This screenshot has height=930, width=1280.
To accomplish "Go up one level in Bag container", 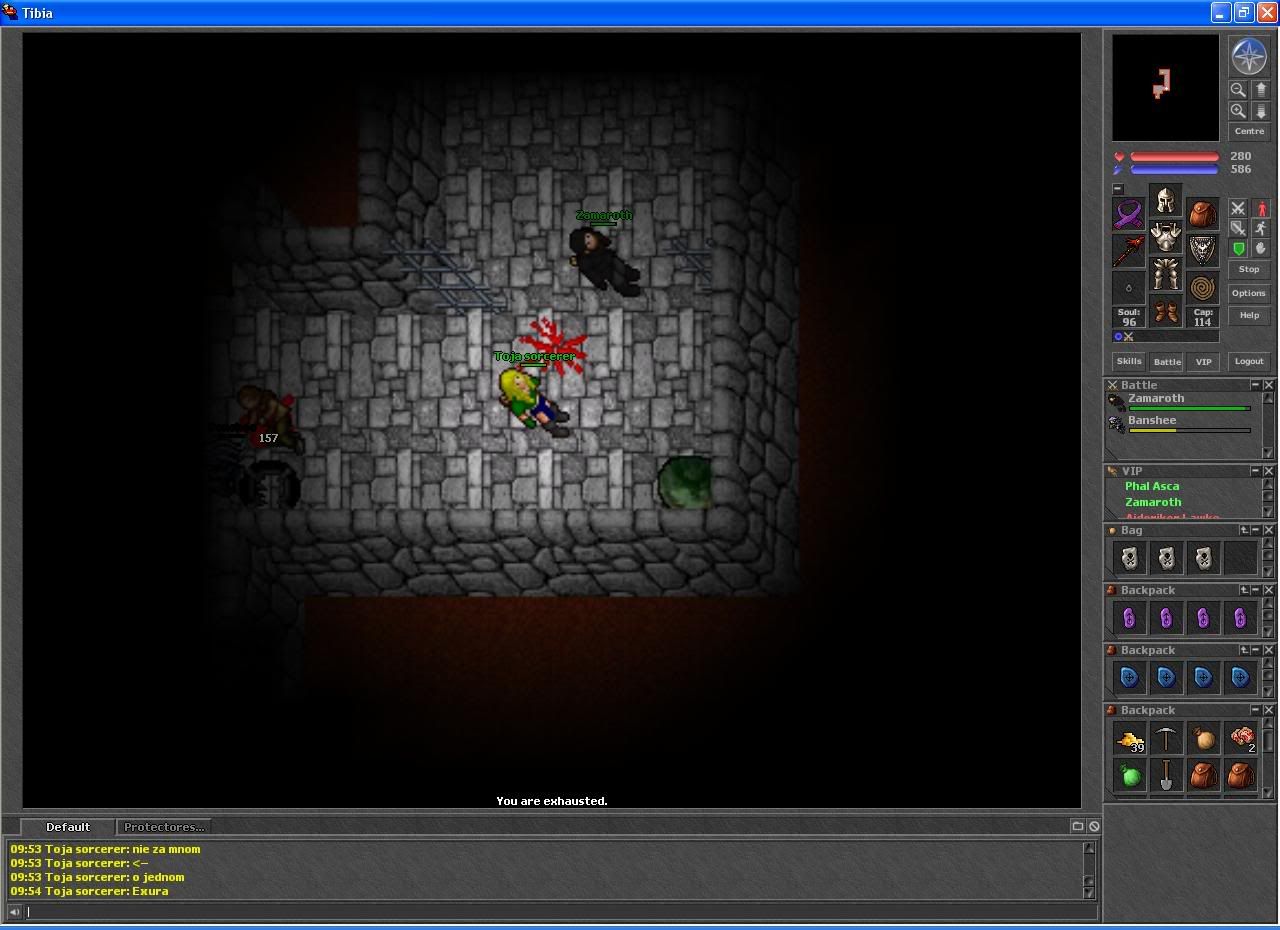I will coord(1244,530).
